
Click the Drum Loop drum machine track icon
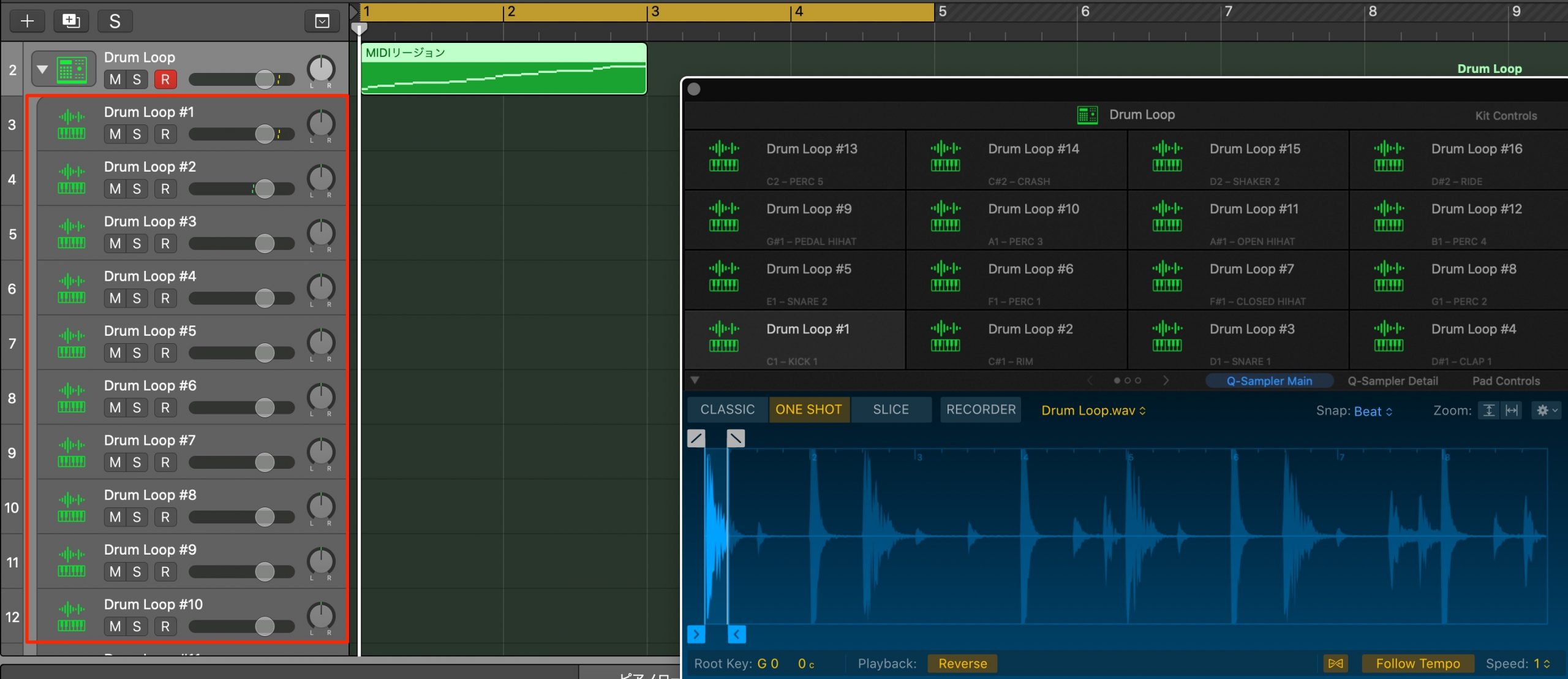pos(72,69)
